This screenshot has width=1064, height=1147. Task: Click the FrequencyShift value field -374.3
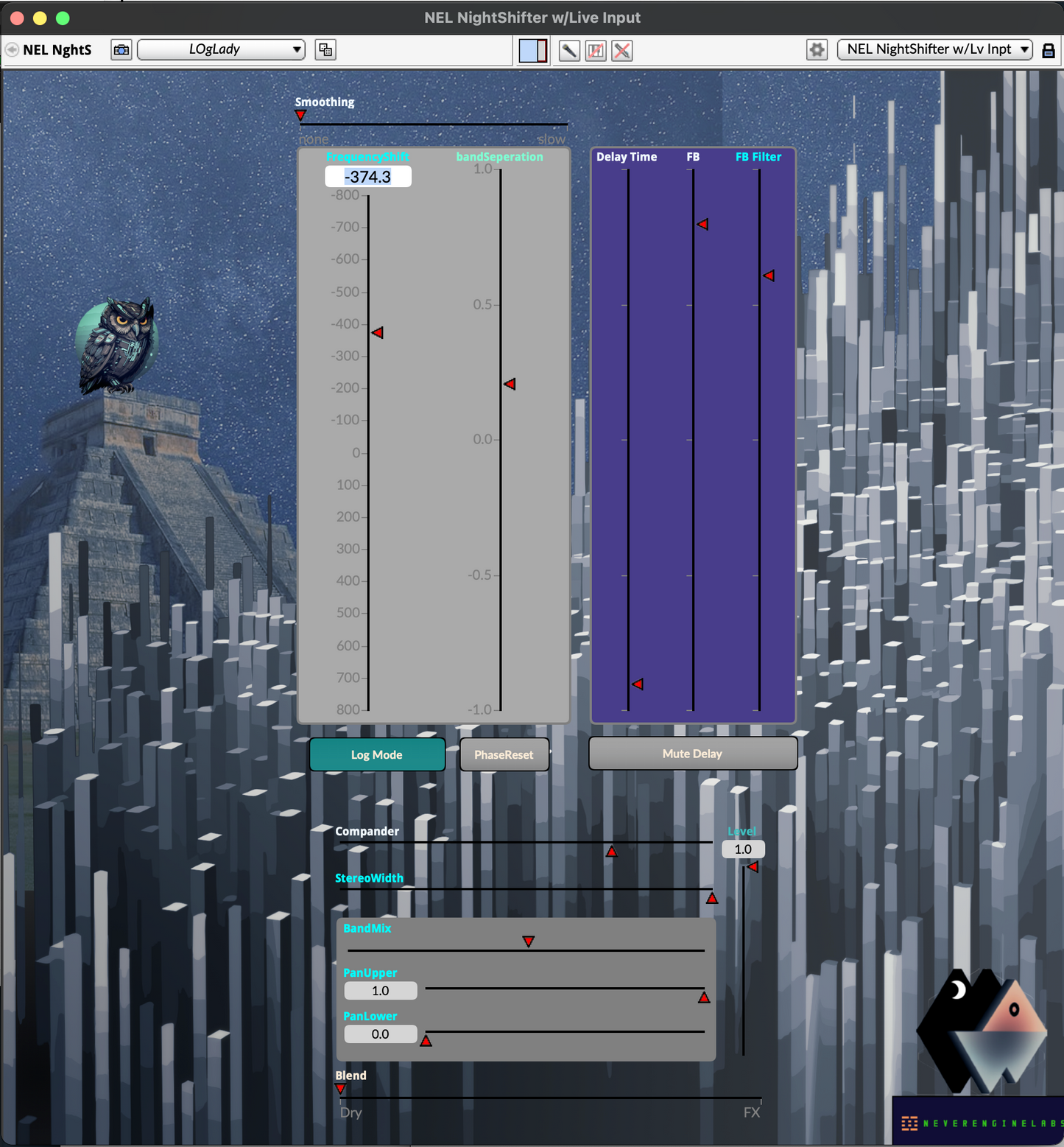tap(368, 177)
